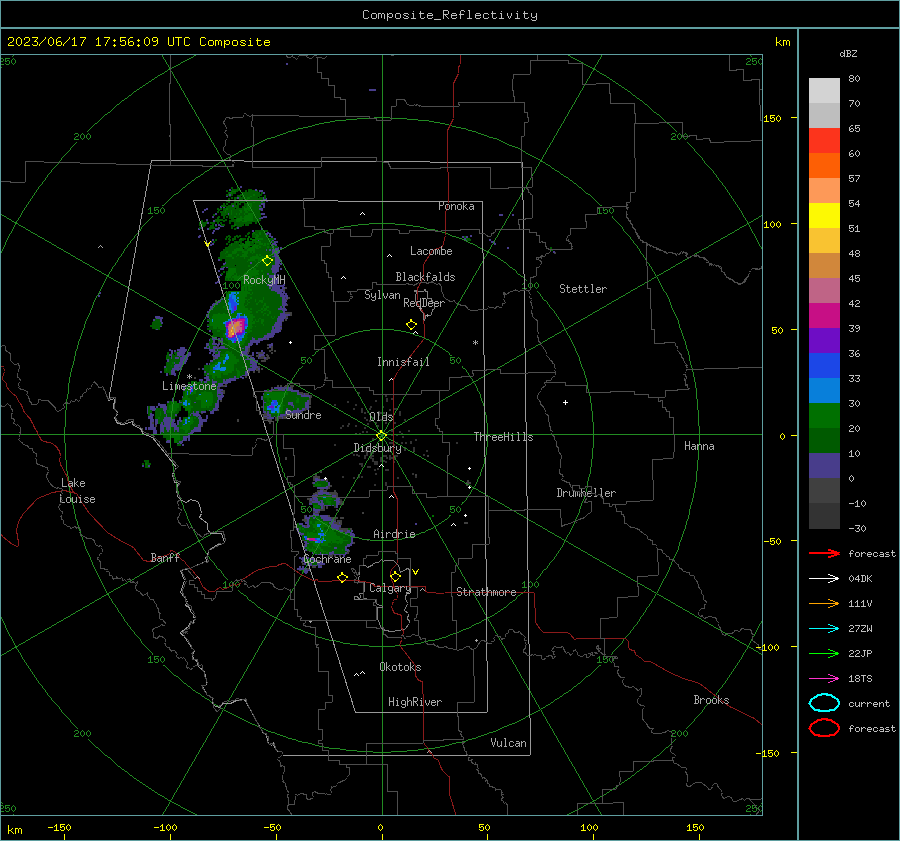Click the yellow diamond marker below Cochrane
The image size is (900, 841).
pyautogui.click(x=343, y=577)
